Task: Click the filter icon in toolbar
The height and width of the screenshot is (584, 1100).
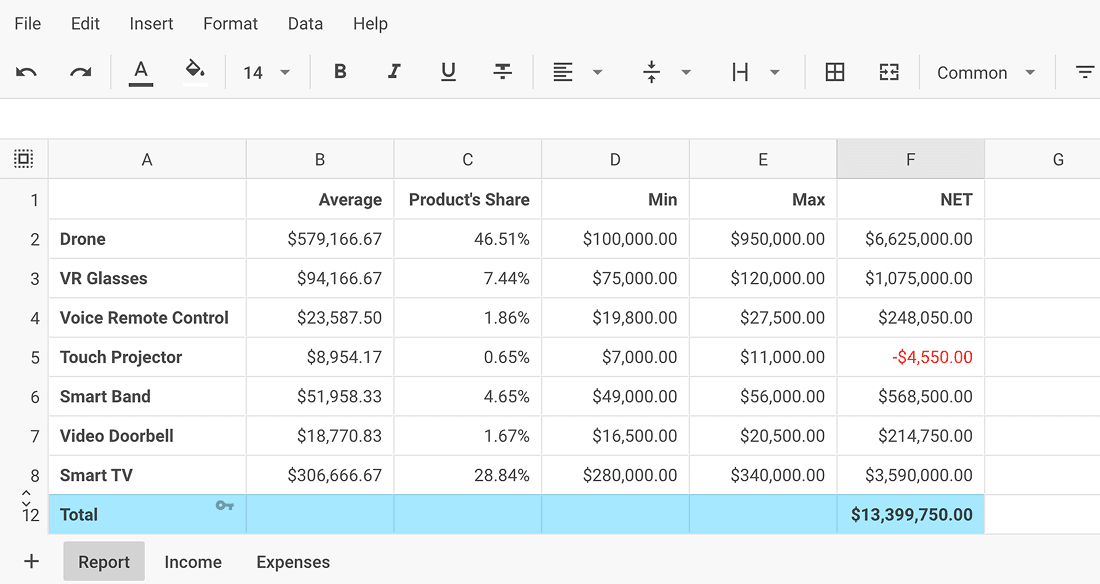Action: tap(1085, 72)
